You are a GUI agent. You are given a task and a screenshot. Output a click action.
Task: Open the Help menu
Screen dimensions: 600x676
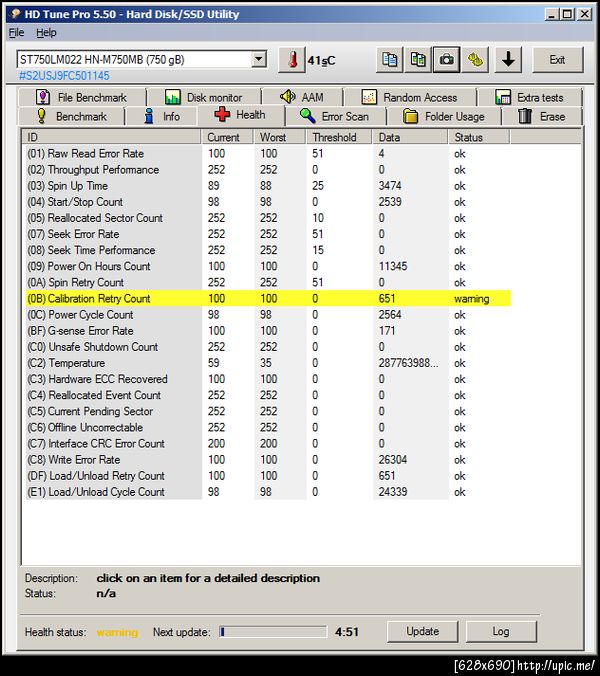46,33
